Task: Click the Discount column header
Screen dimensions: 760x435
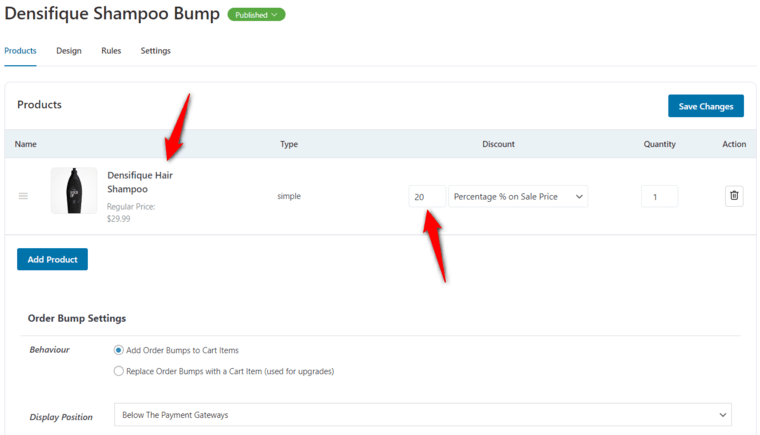Action: tap(498, 144)
